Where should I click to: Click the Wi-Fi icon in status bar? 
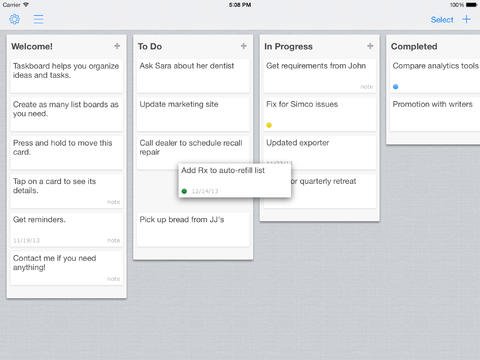26,5
